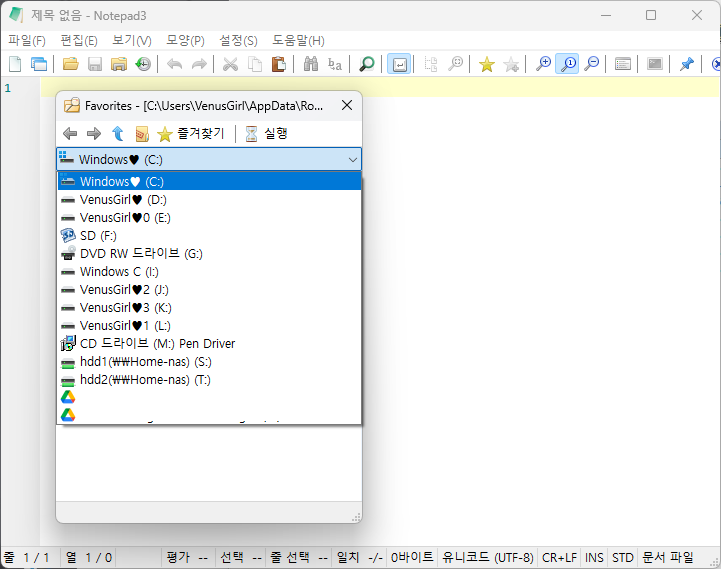Click the New document toolbar icon
721x569 pixels.
click(x=15, y=64)
